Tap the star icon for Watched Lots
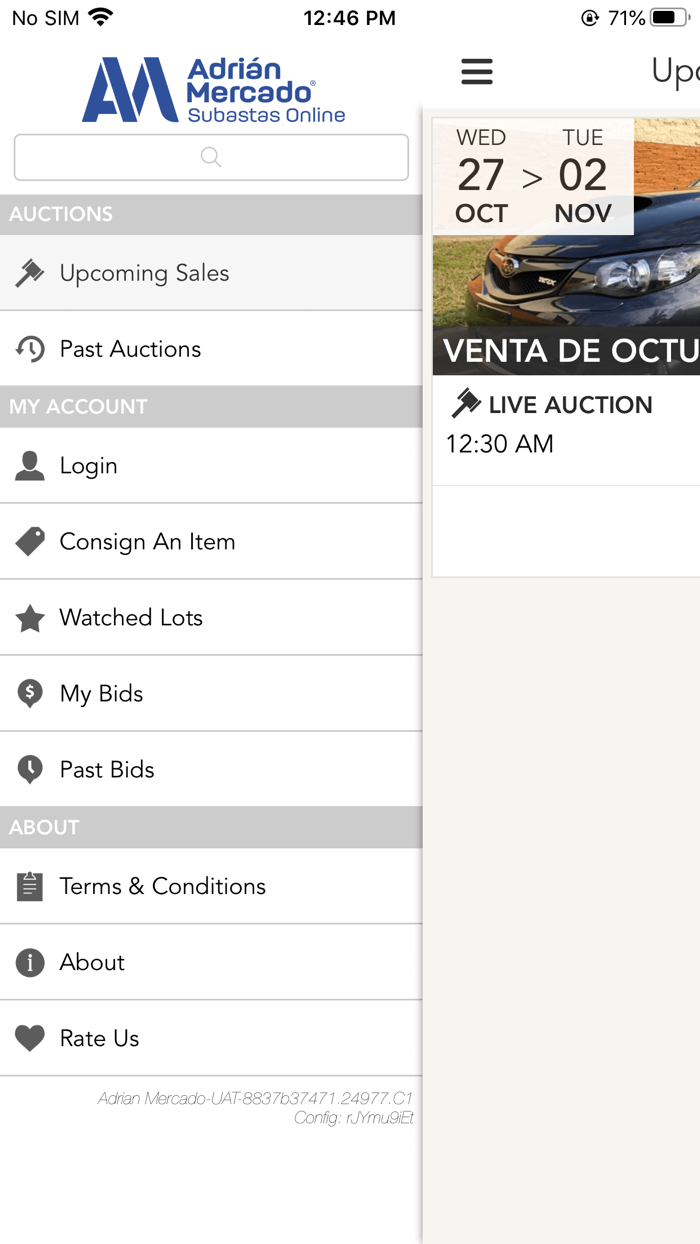This screenshot has height=1244, width=700. click(x=30, y=618)
